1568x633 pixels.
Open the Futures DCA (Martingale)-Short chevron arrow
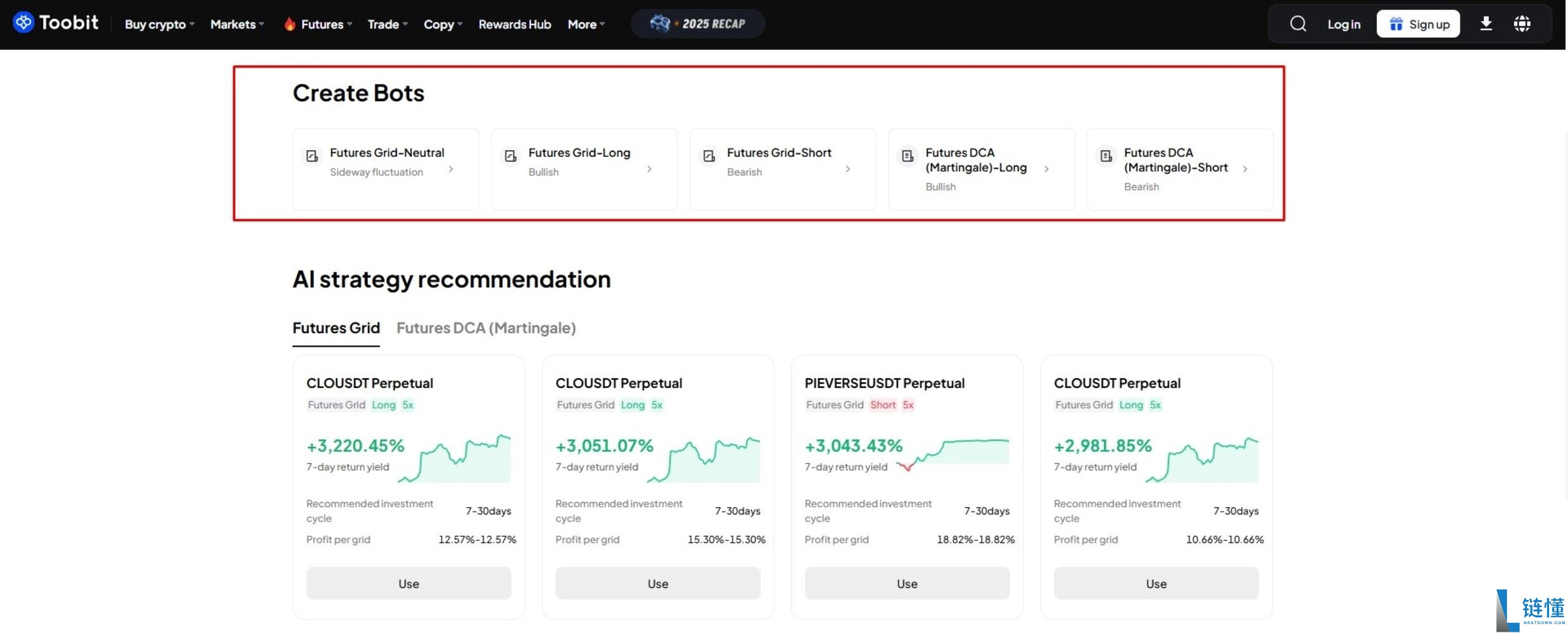coord(1245,169)
